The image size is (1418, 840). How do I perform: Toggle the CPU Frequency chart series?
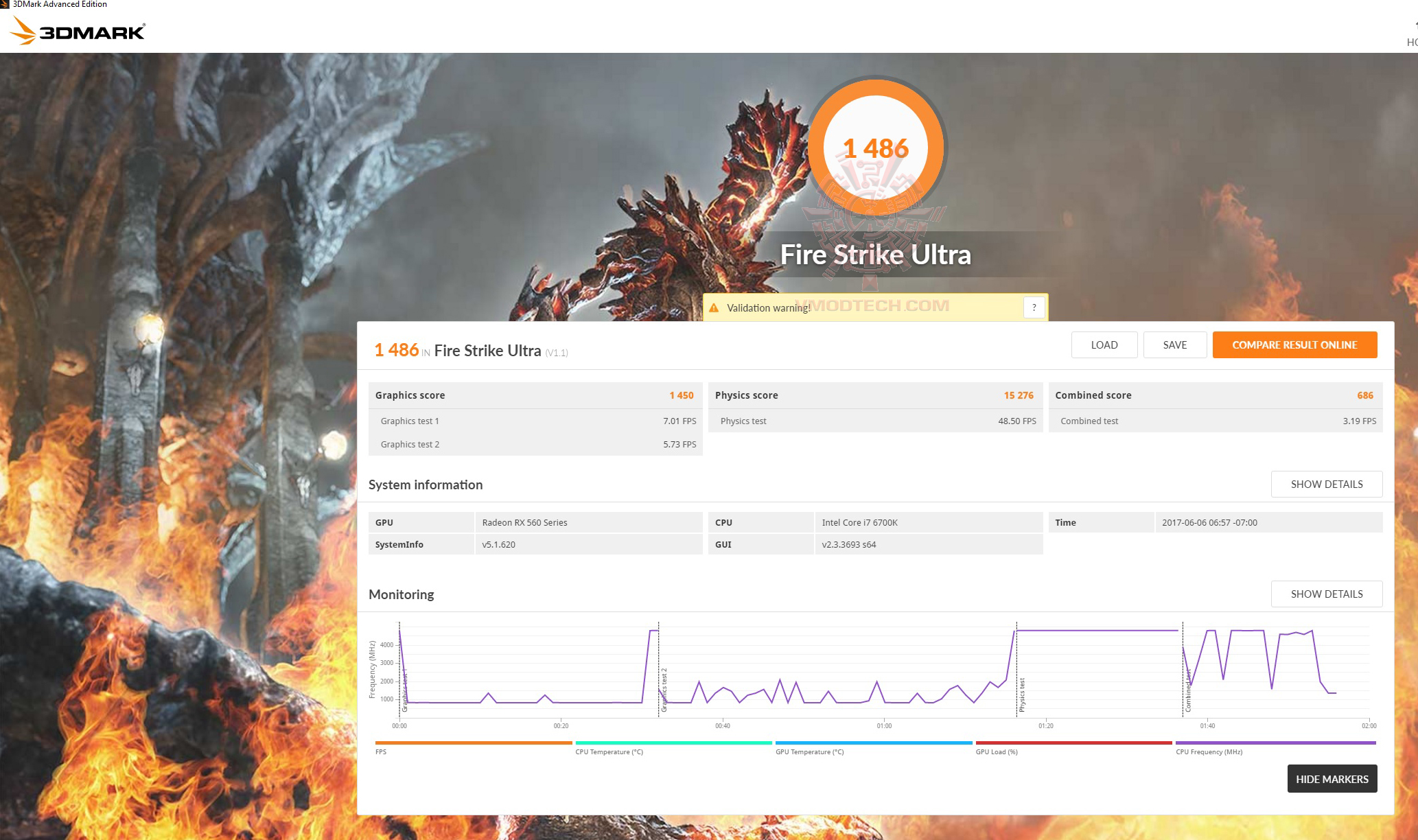pyautogui.click(x=1275, y=743)
